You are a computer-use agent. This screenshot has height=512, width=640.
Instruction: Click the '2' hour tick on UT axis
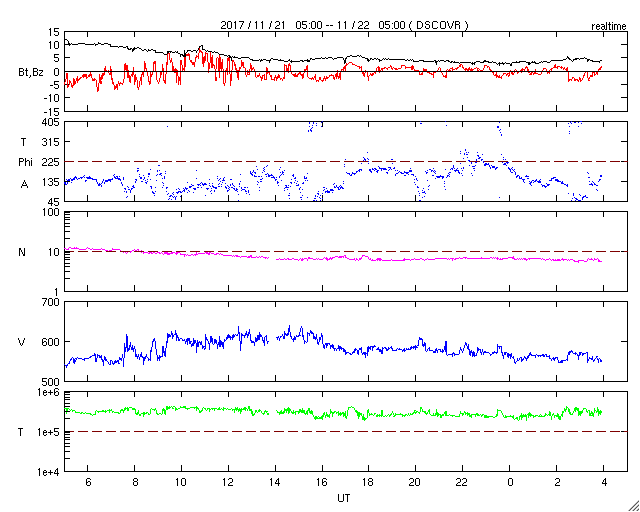557,482
